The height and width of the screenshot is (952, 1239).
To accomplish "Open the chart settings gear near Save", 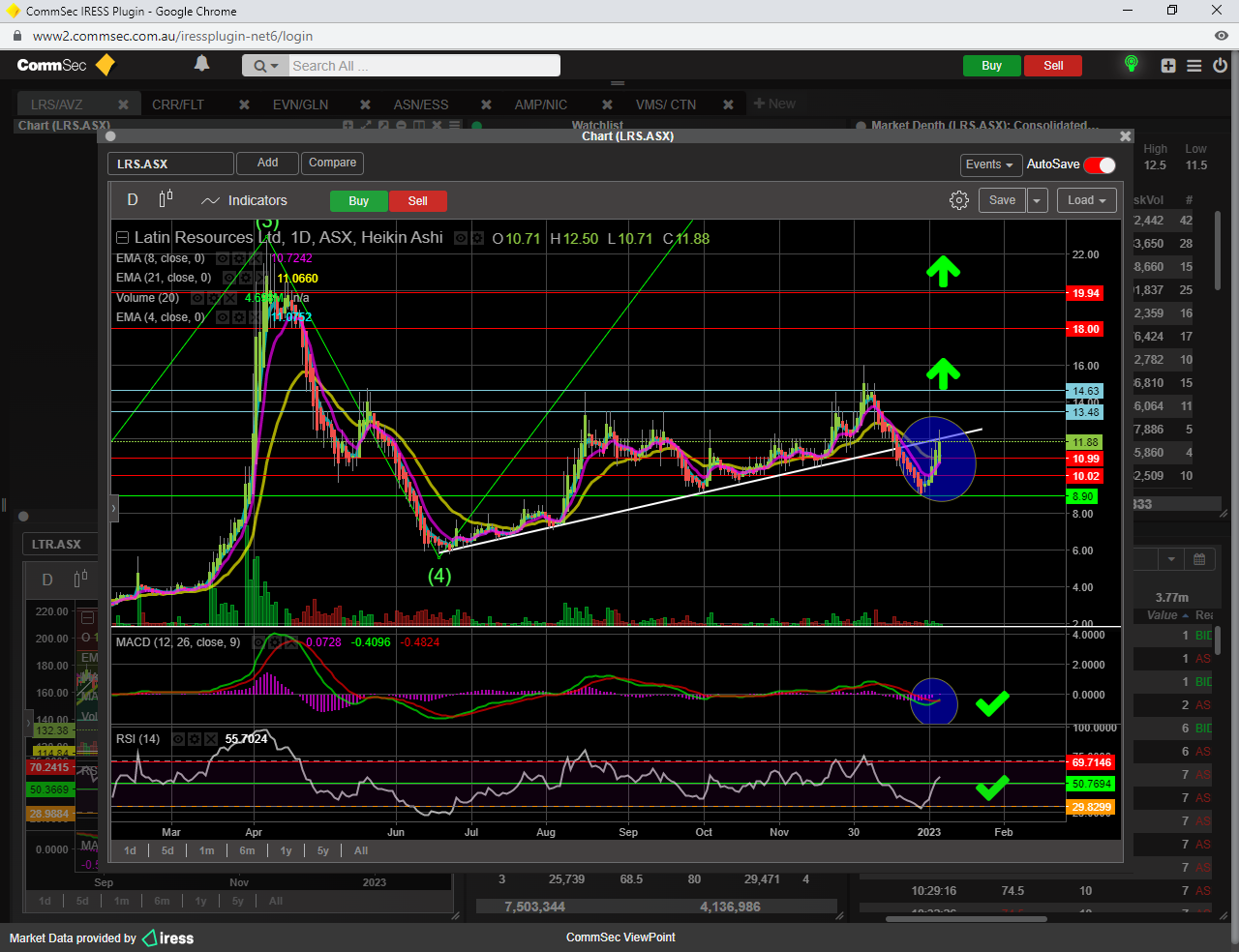I will click(x=958, y=200).
